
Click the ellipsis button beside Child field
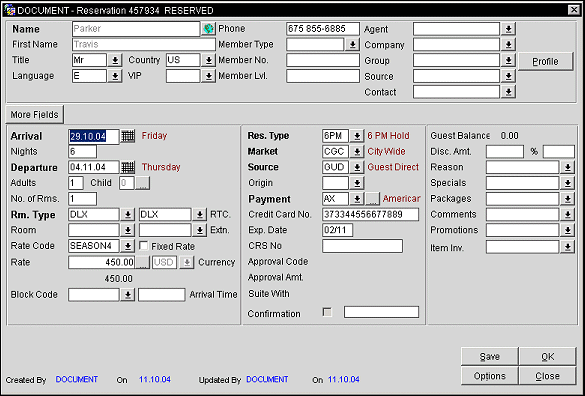pos(142,183)
